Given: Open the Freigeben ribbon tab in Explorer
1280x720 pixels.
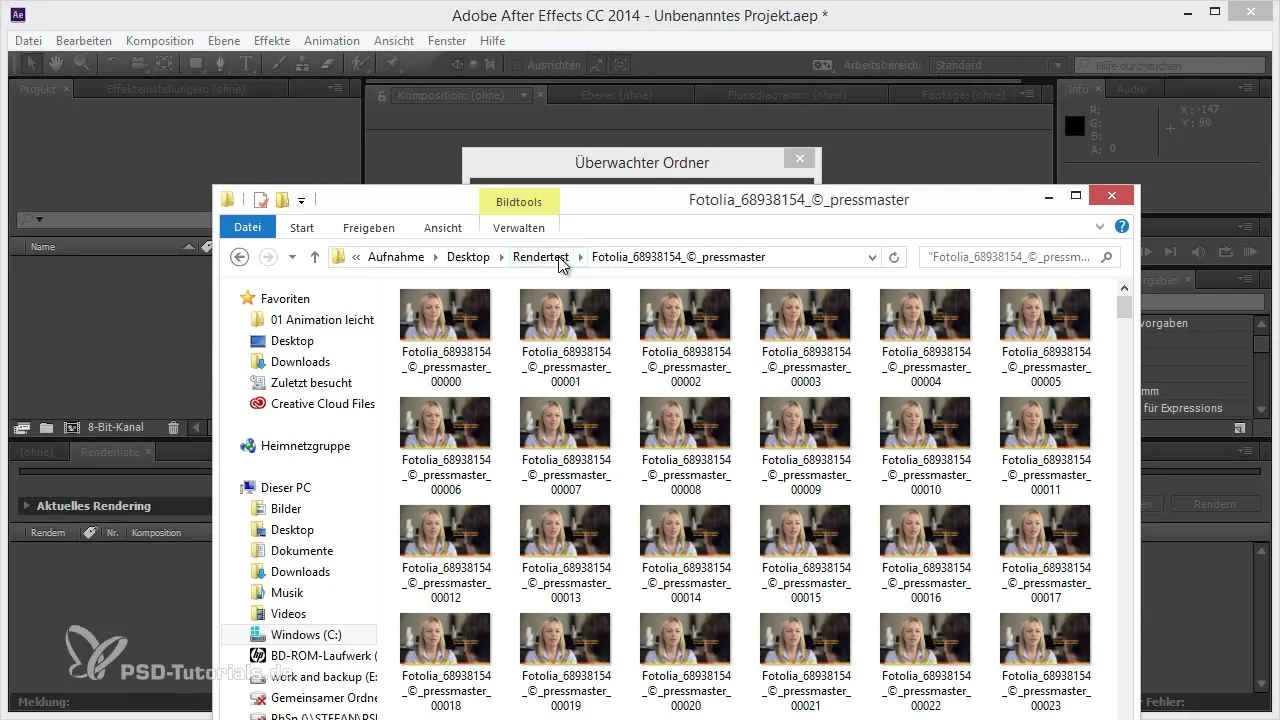Looking at the screenshot, I should 368,228.
